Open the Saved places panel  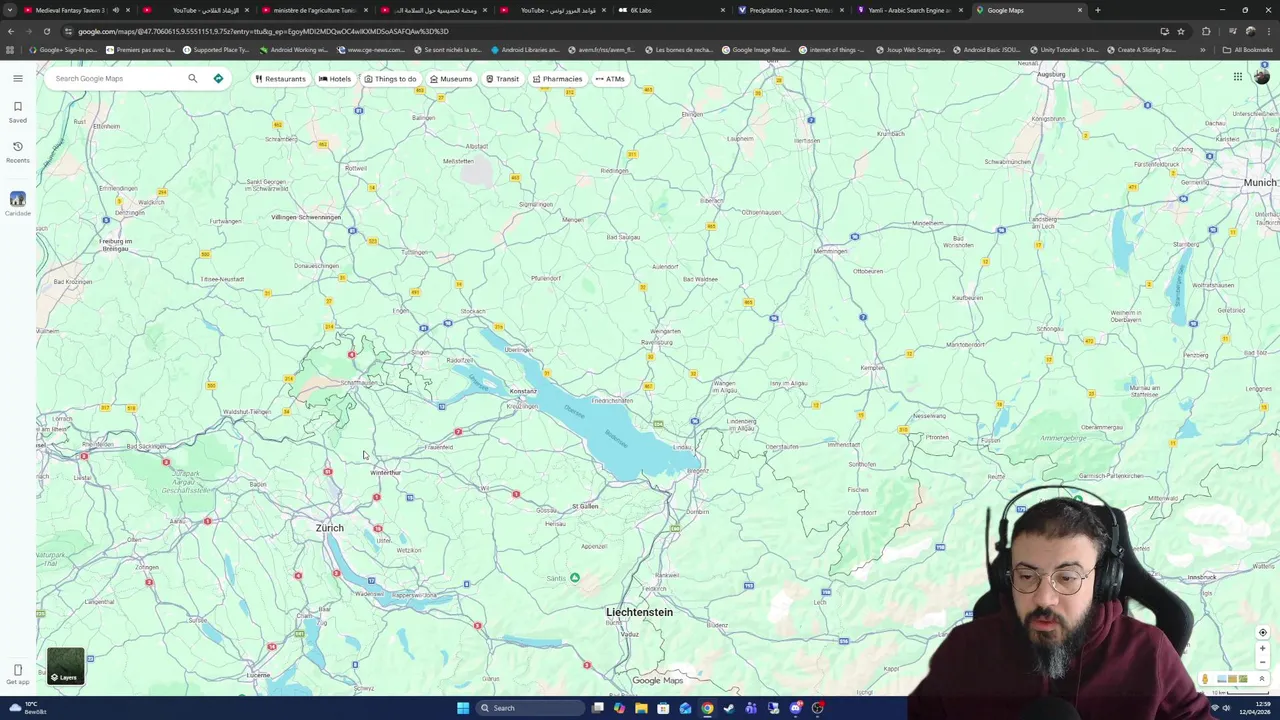(18, 112)
